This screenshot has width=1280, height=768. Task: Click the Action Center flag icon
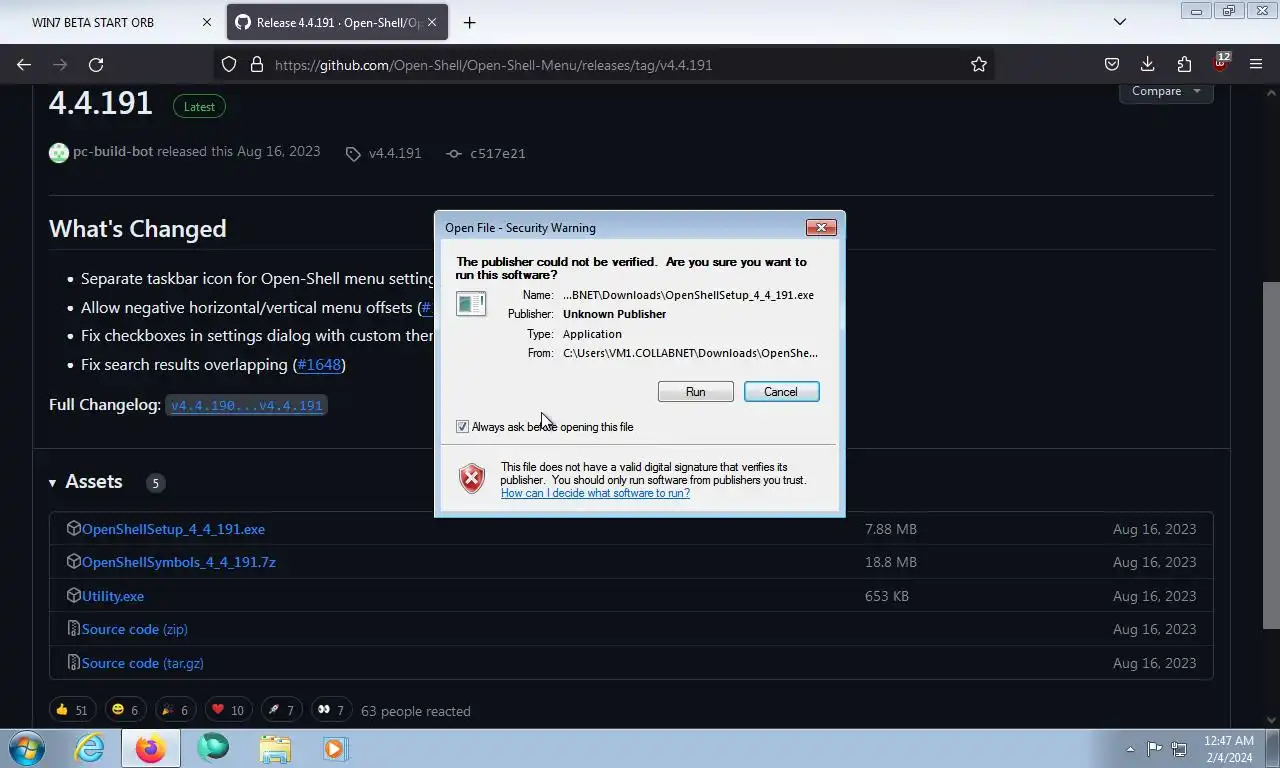coord(1154,748)
